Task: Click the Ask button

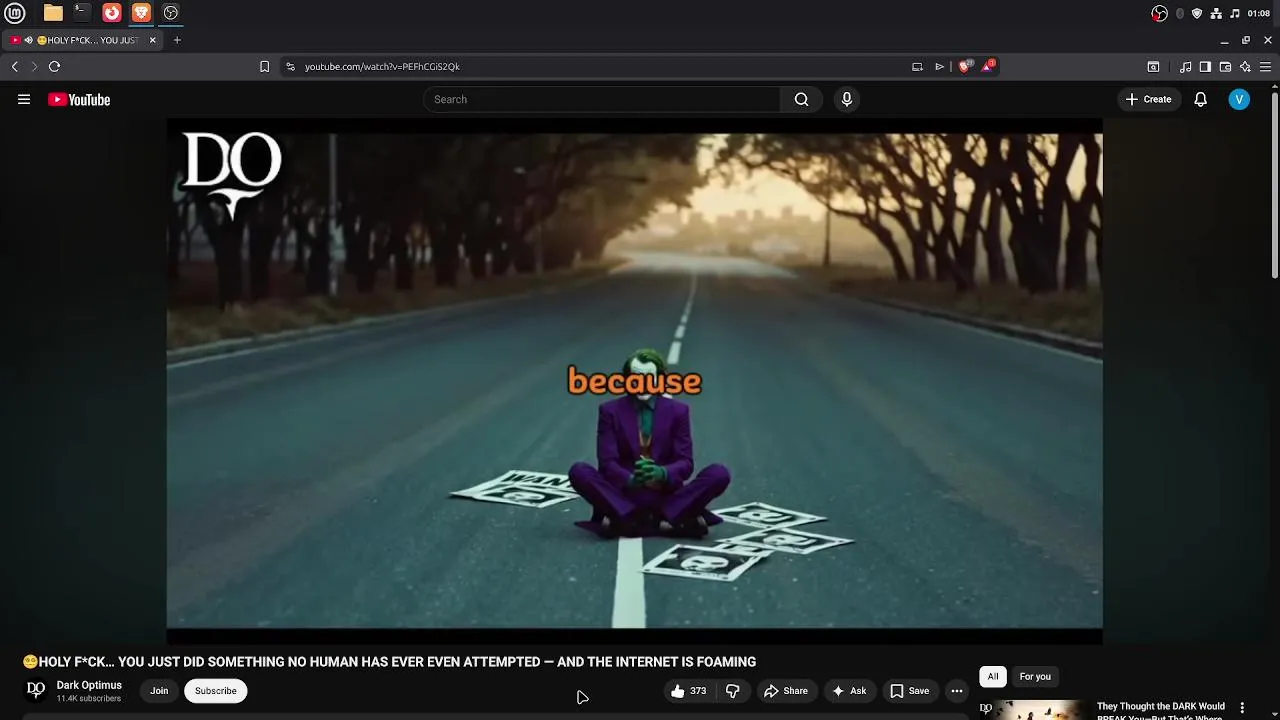Action: [849, 691]
